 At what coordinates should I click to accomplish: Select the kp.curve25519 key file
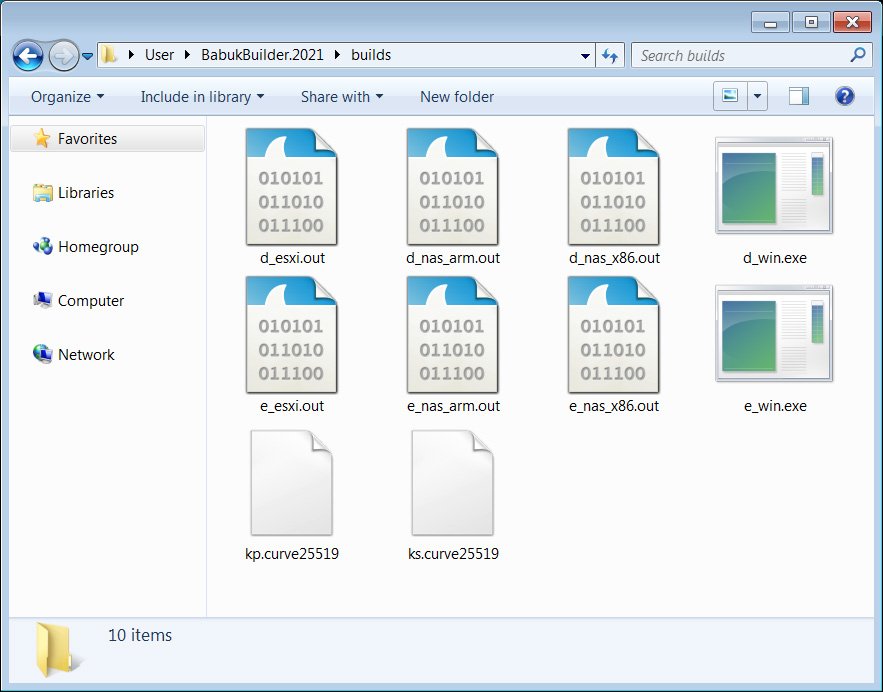(292, 483)
